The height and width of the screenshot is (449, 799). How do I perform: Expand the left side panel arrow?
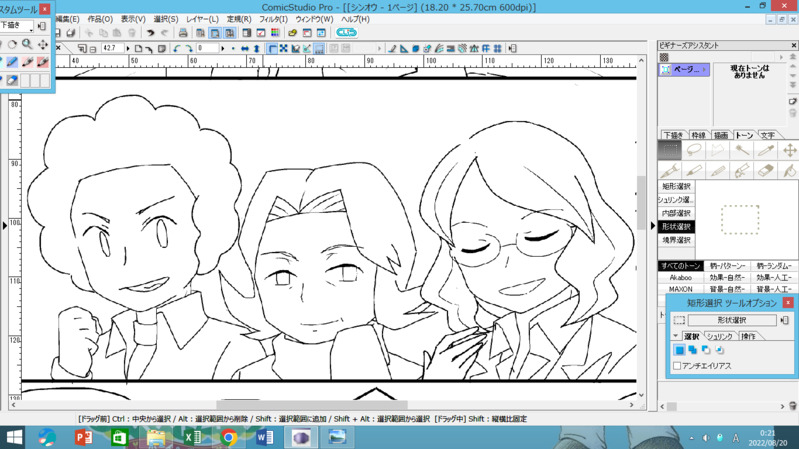pyautogui.click(x=5, y=225)
